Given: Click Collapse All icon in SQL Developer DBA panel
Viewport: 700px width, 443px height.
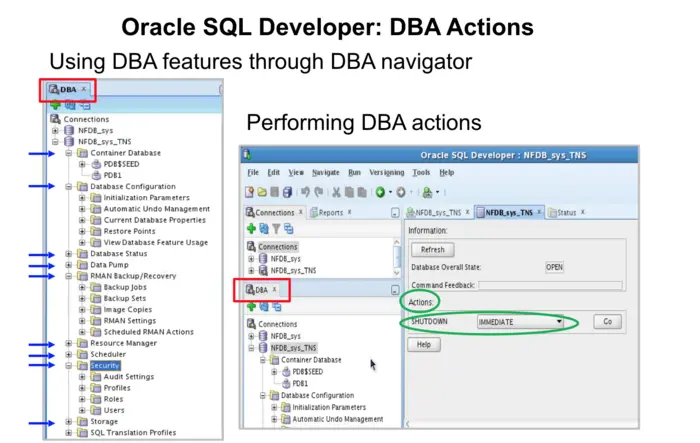Looking at the screenshot, I should [x=277, y=306].
